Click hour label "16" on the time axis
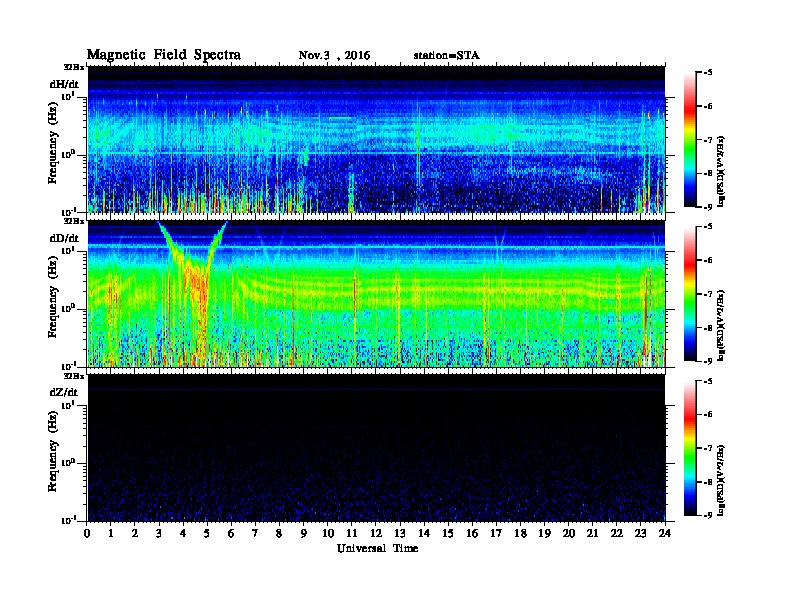Image resolution: width=792 pixels, height=612 pixels. [472, 534]
